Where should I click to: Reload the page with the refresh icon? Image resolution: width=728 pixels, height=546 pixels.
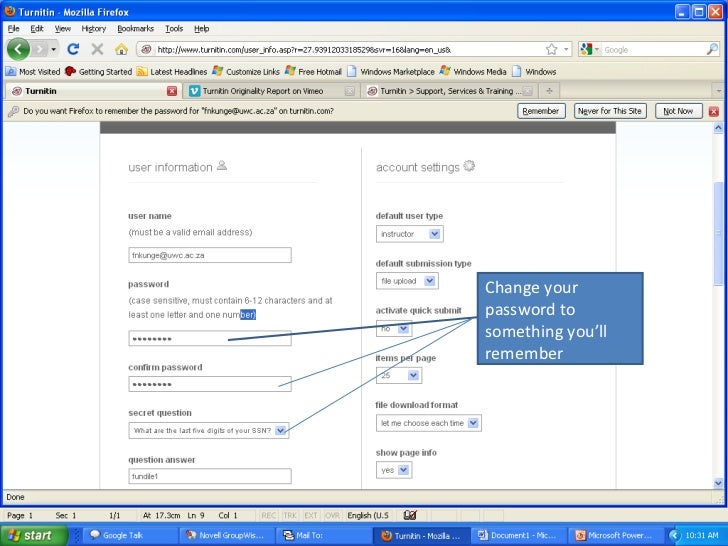point(73,49)
